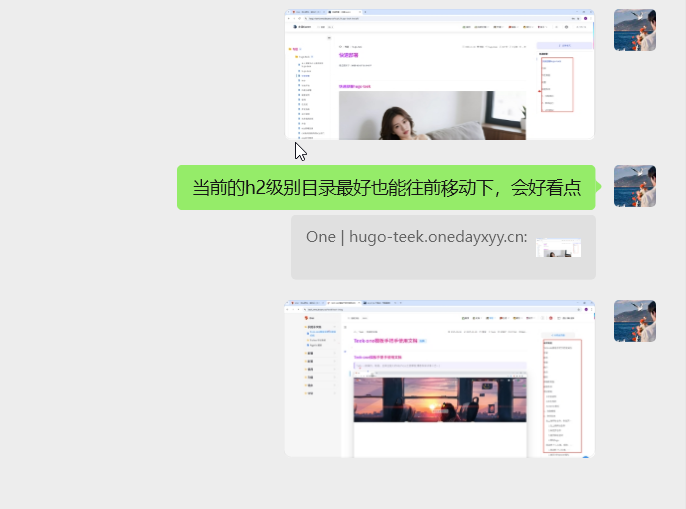Click the sender avatar beside the top screenshot

pos(634,30)
